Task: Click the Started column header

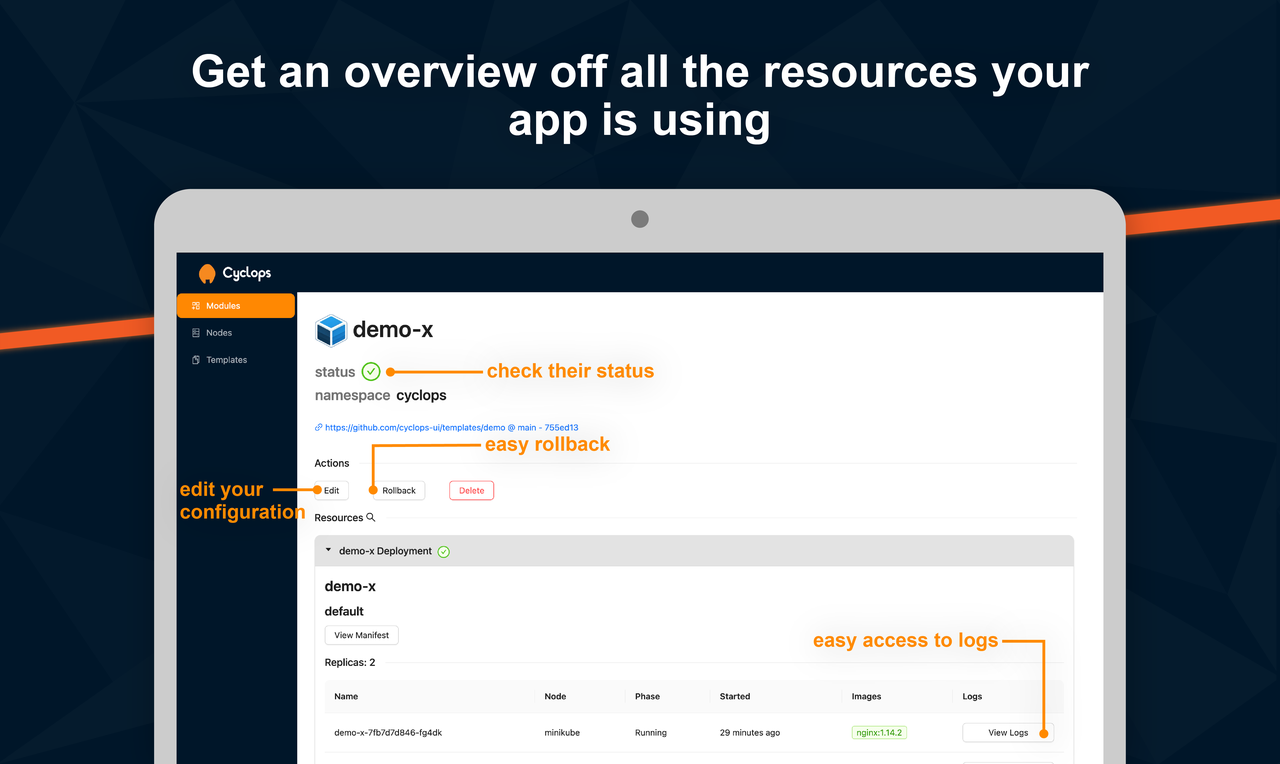Action: (735, 696)
